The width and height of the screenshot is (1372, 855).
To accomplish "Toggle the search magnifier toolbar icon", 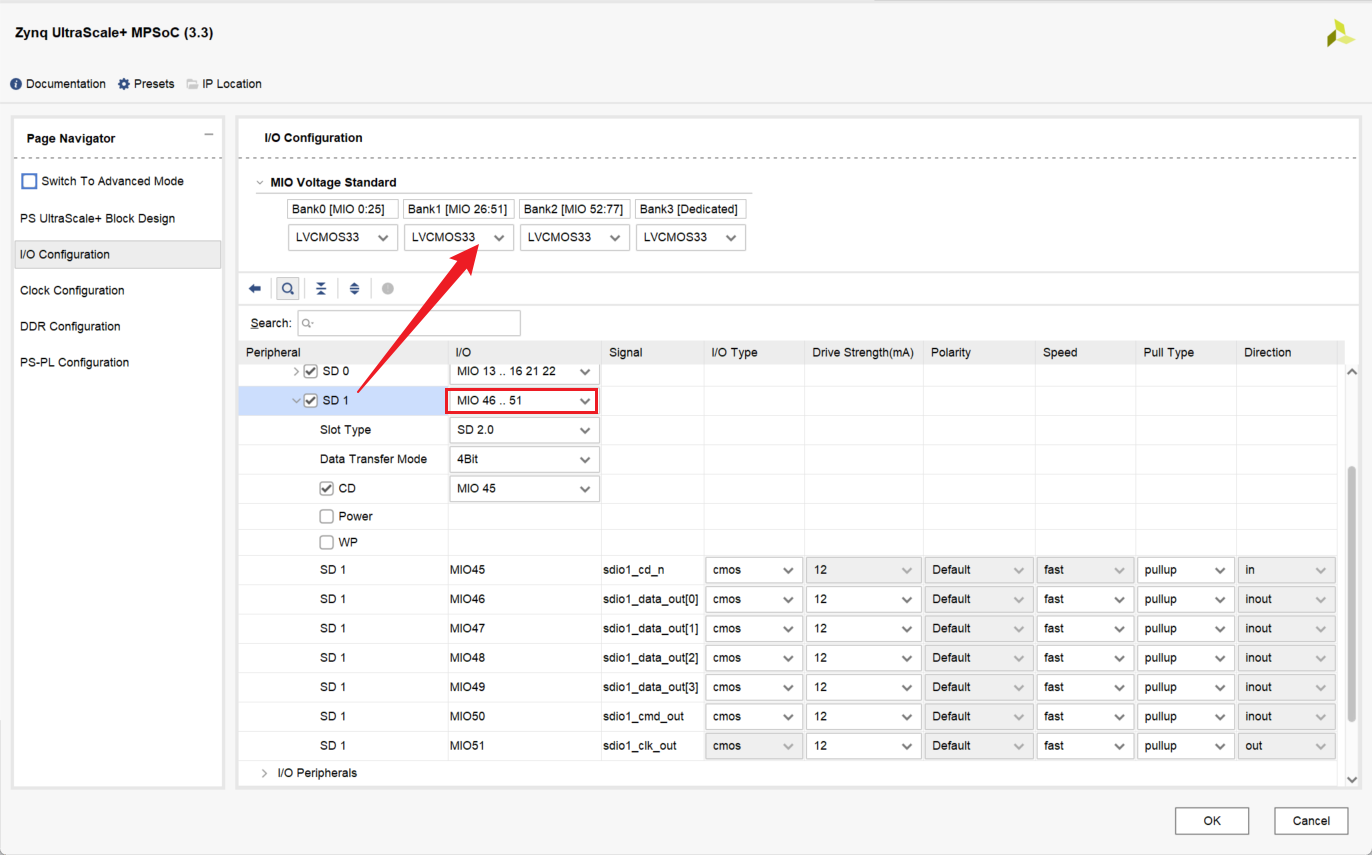I will 287,288.
